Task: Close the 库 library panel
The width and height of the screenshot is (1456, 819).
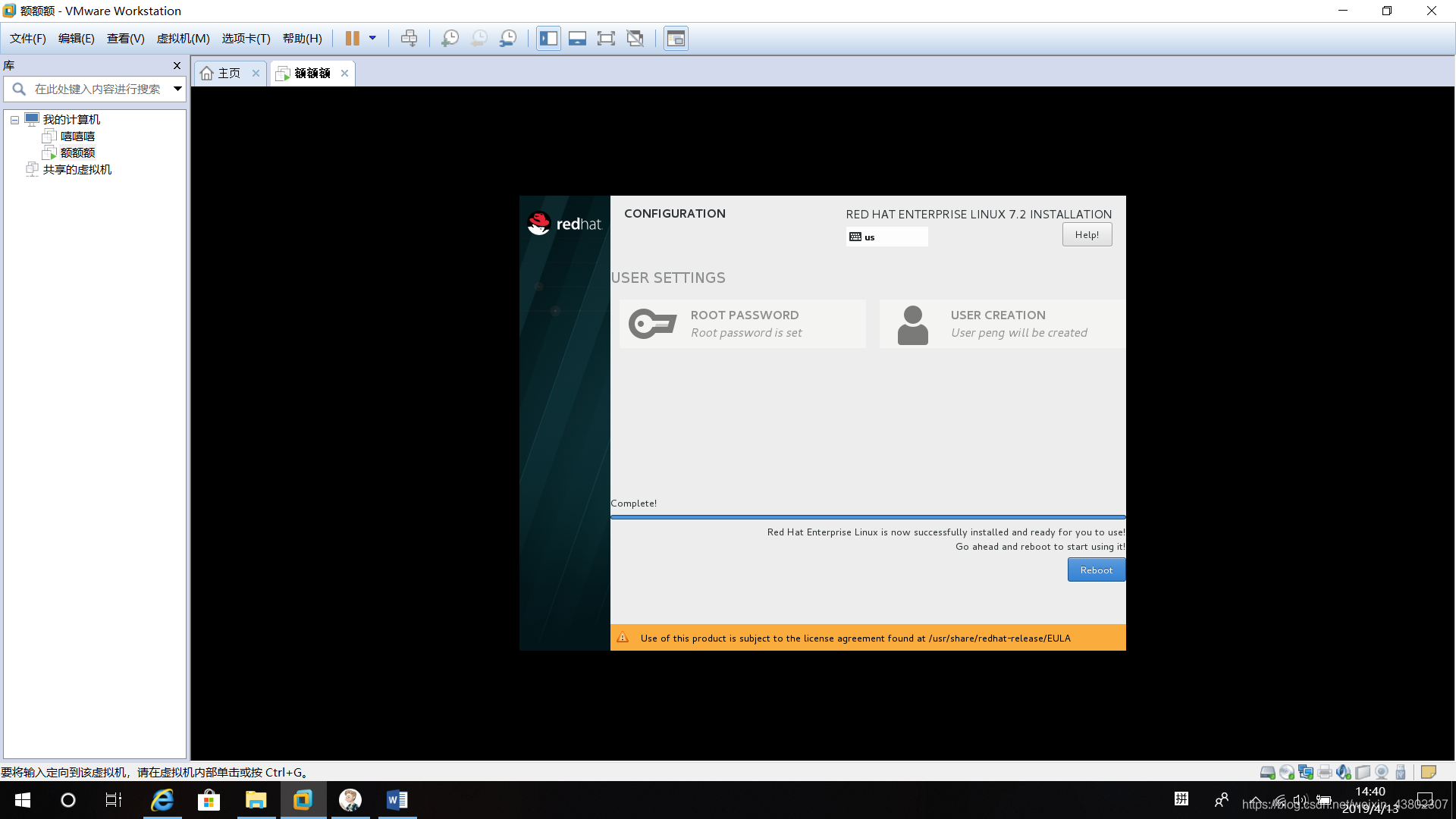Action: (177, 66)
